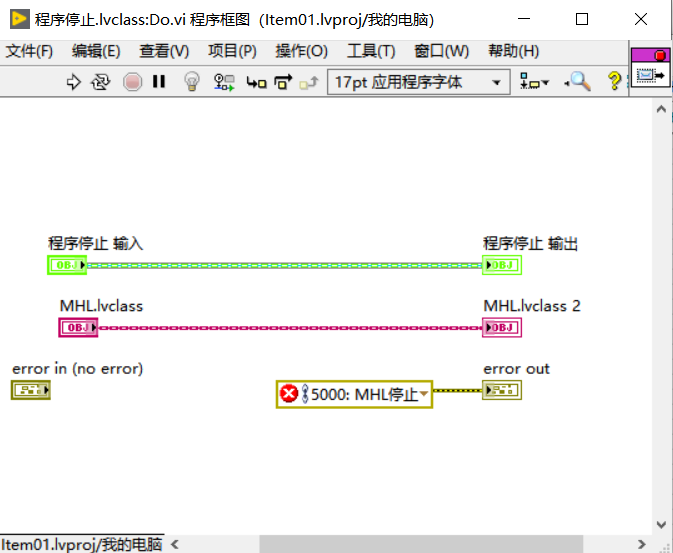The height and width of the screenshot is (553, 673).
Task: Click the magenta MHL class wire
Action: (290, 328)
